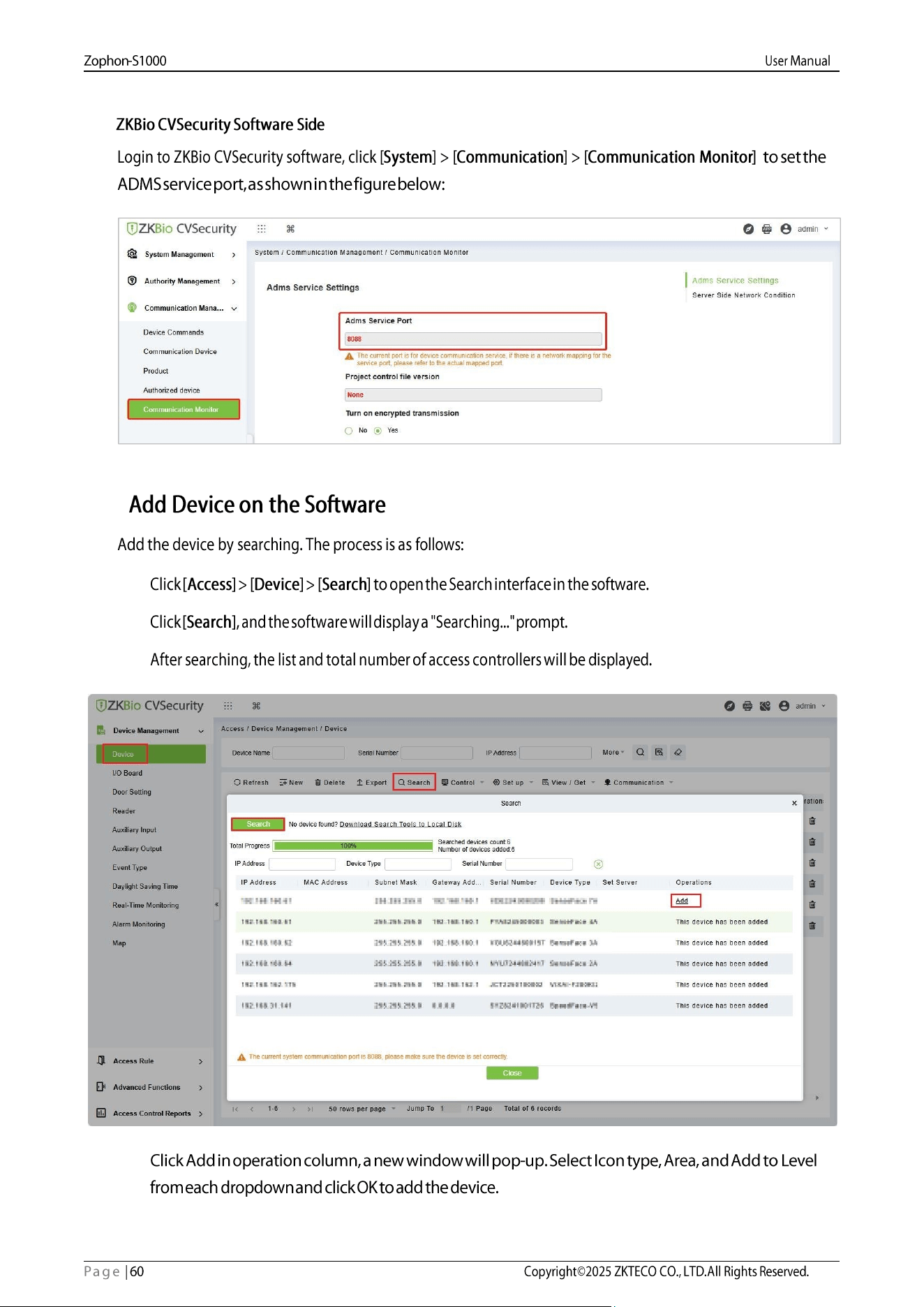Expand Advanced Functions sidebar section

point(201,1088)
